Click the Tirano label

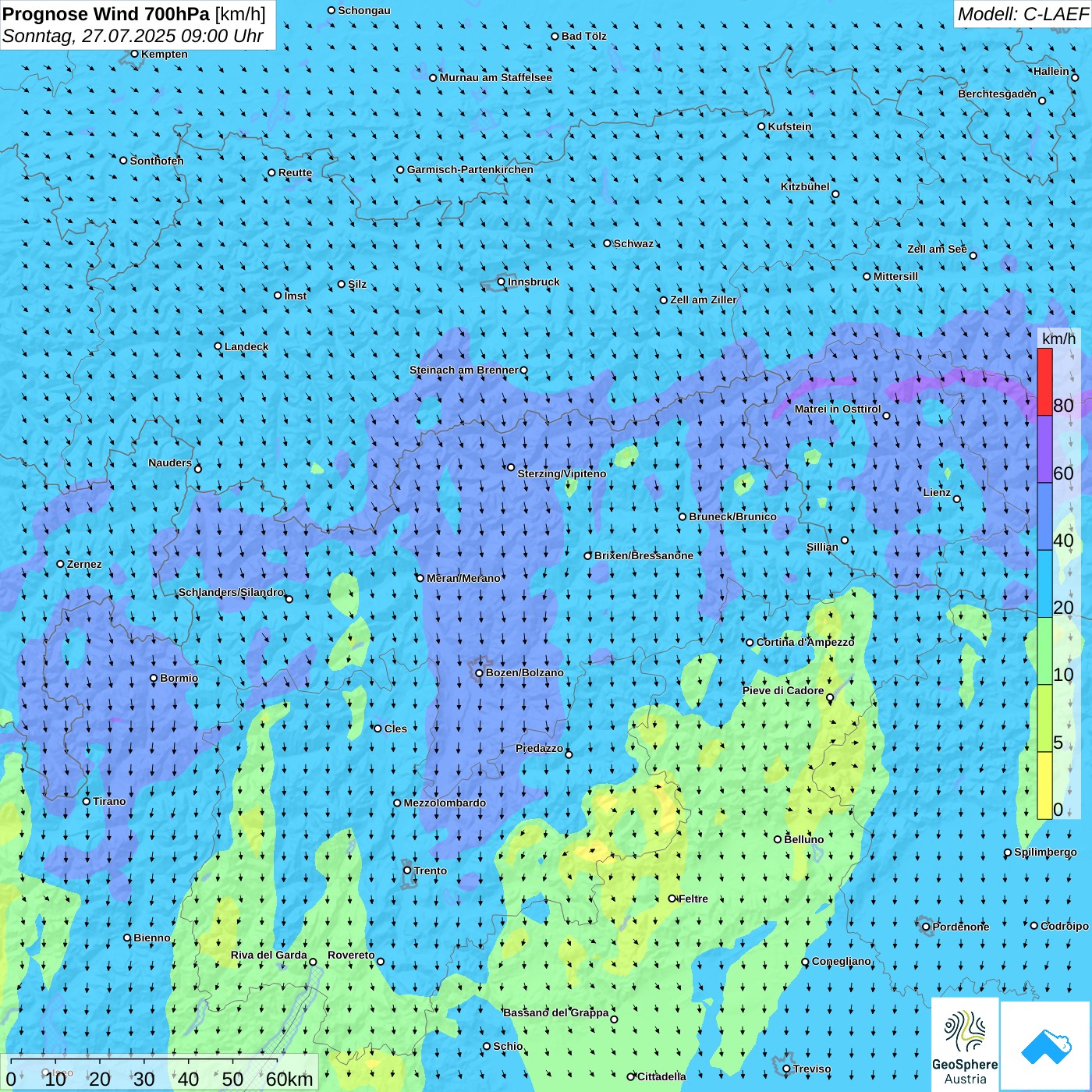pyautogui.click(x=109, y=801)
